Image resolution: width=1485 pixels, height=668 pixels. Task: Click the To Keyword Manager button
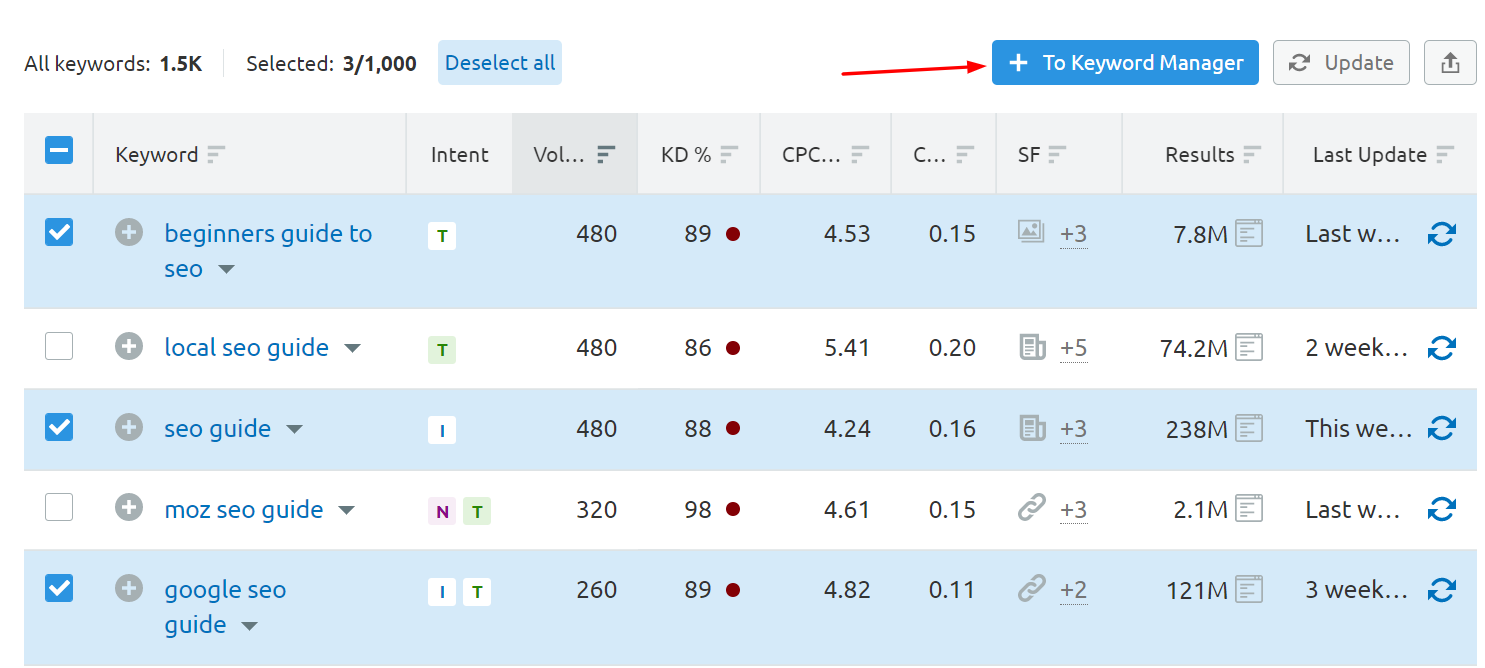pyautogui.click(x=1124, y=62)
